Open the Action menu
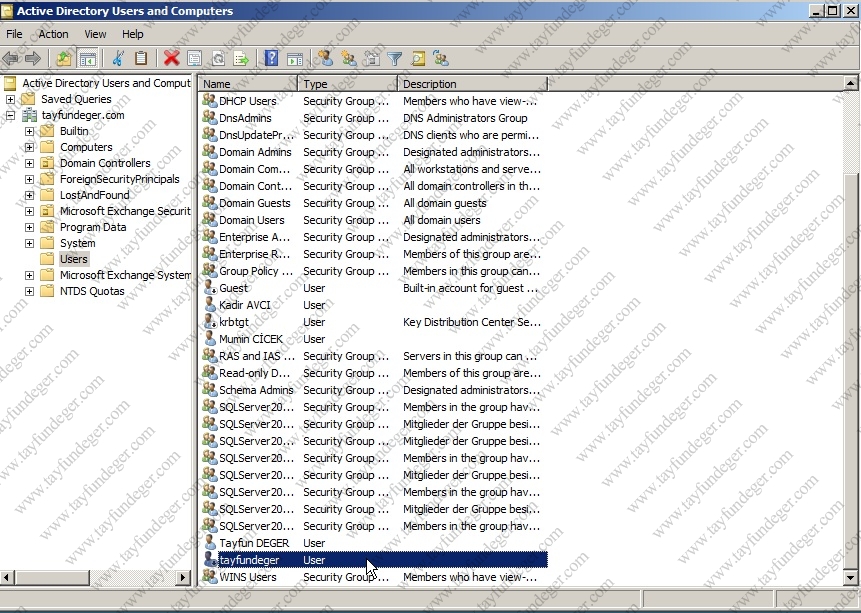This screenshot has width=861, height=613. [53, 34]
